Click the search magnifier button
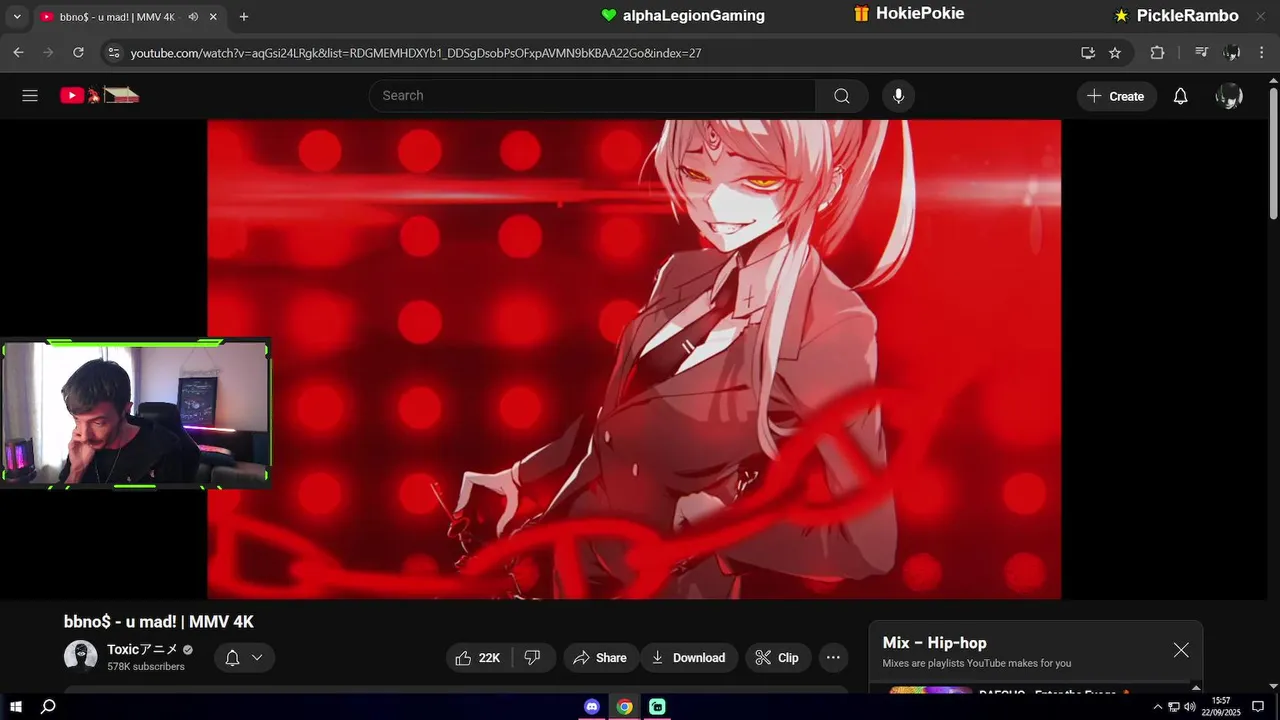Viewport: 1280px width, 720px height. 842,96
